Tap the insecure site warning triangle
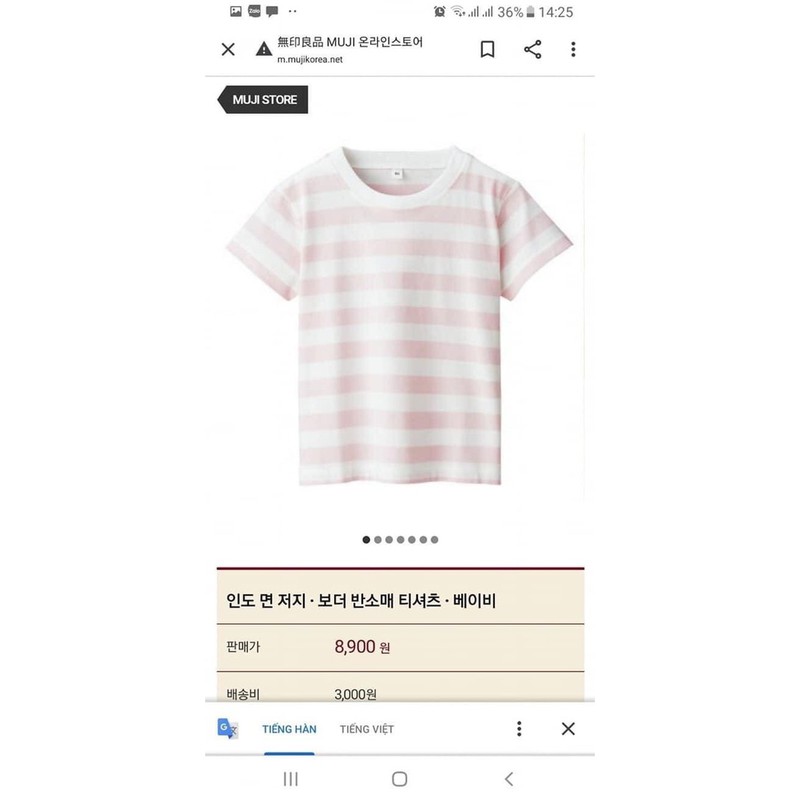Screen dimensions: 800x800 (x=264, y=49)
